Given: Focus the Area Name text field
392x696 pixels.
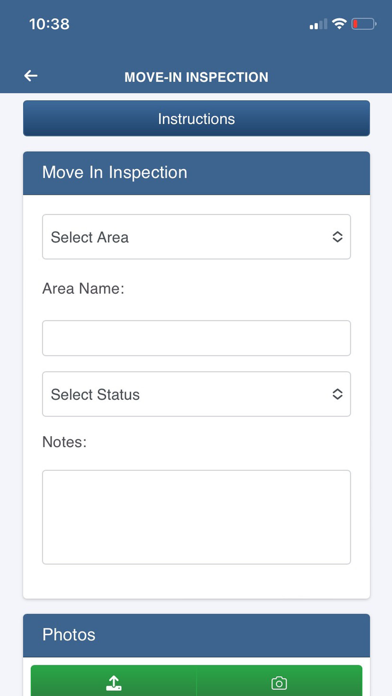Looking at the screenshot, I should [196, 338].
